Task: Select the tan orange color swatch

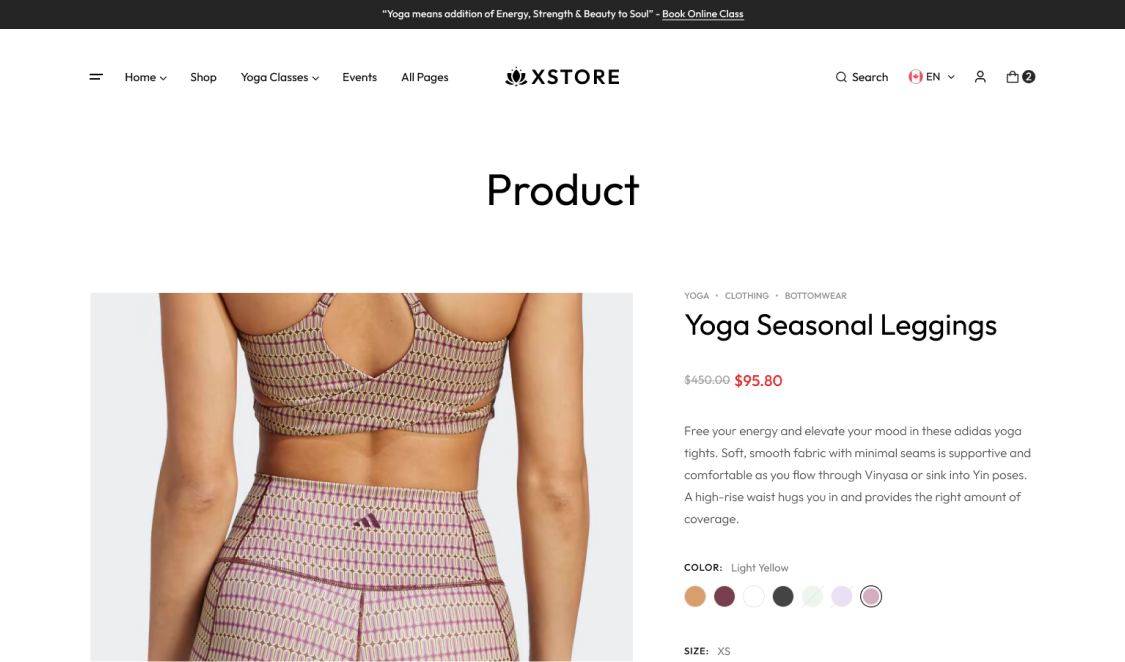Action: click(x=695, y=596)
